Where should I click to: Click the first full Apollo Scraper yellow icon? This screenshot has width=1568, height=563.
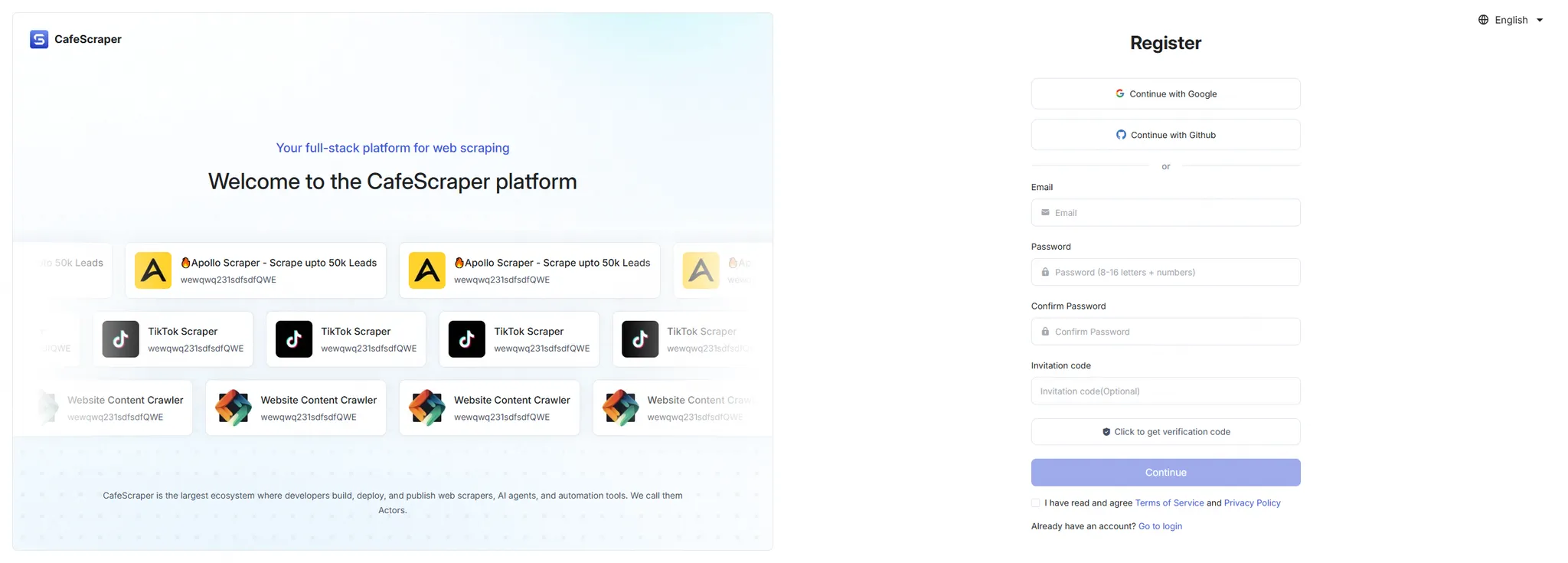pos(153,270)
